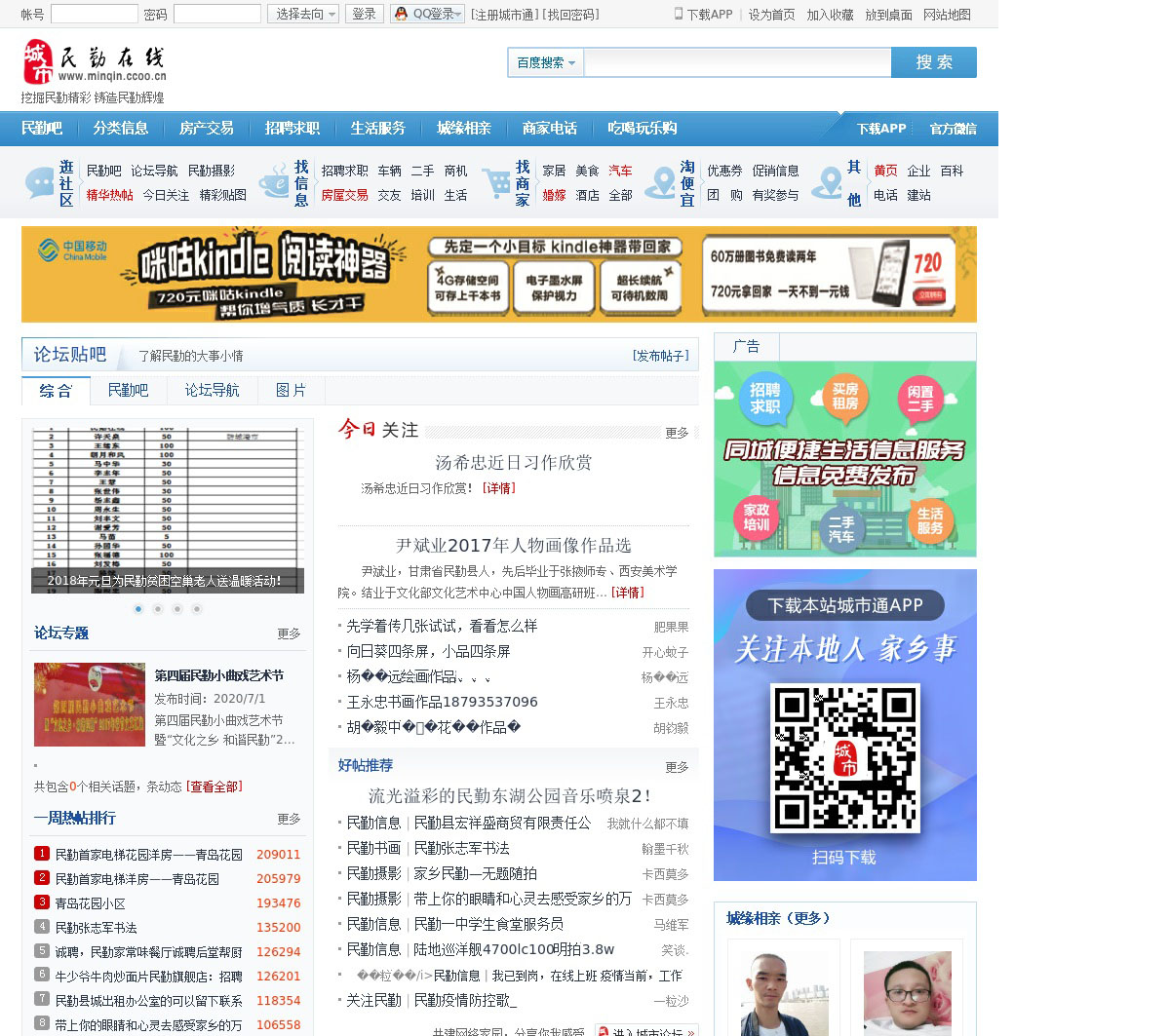1170x1036 pixels.
Task: Open post 尹斌业2017年人物画像作品选
Action: 514,546
